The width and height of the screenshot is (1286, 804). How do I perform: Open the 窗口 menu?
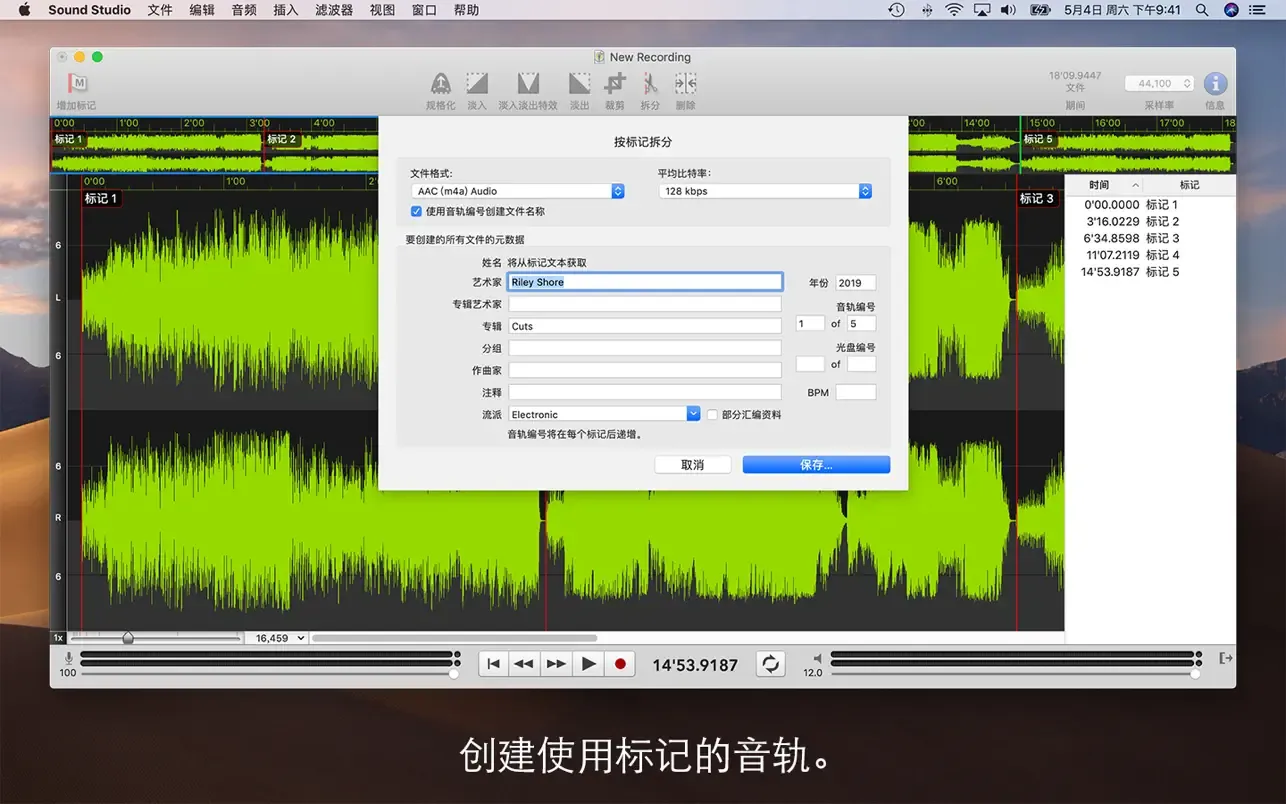tap(424, 10)
